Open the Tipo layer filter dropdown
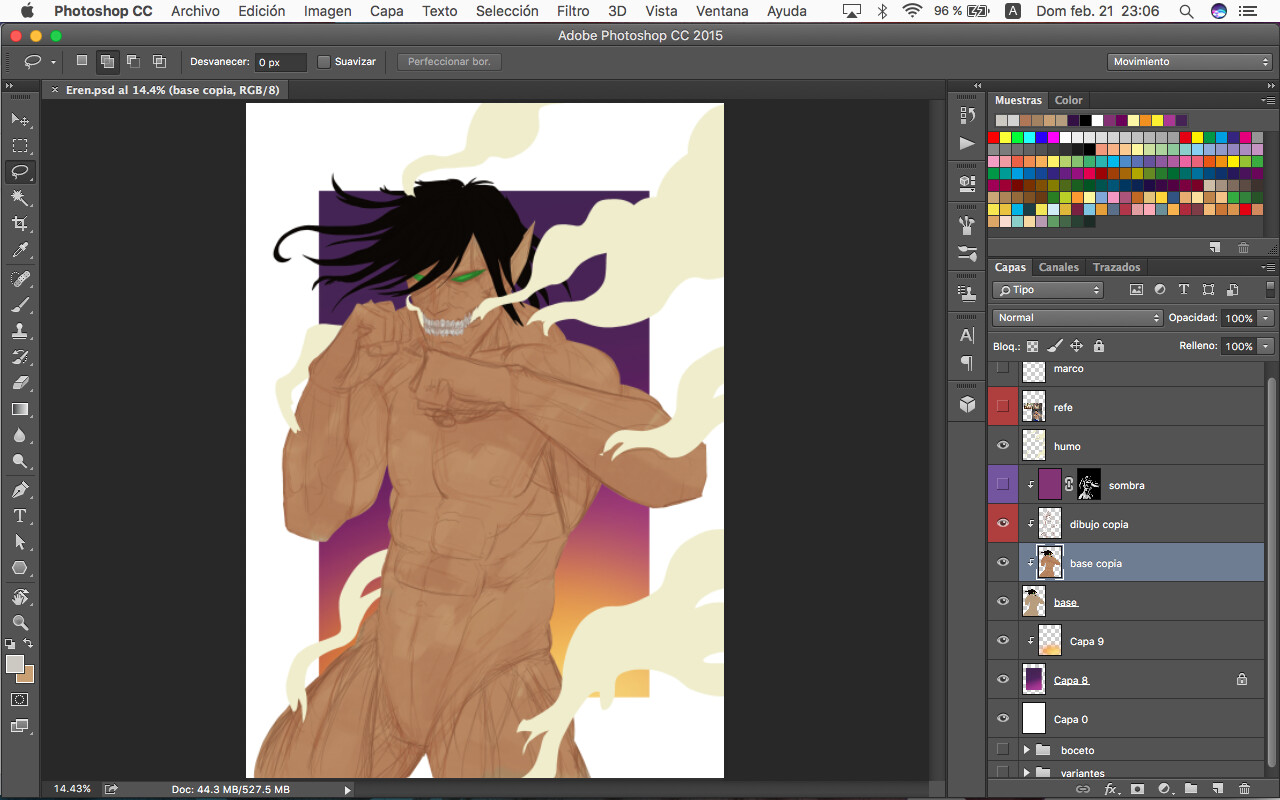The height and width of the screenshot is (800, 1280). 1048,290
